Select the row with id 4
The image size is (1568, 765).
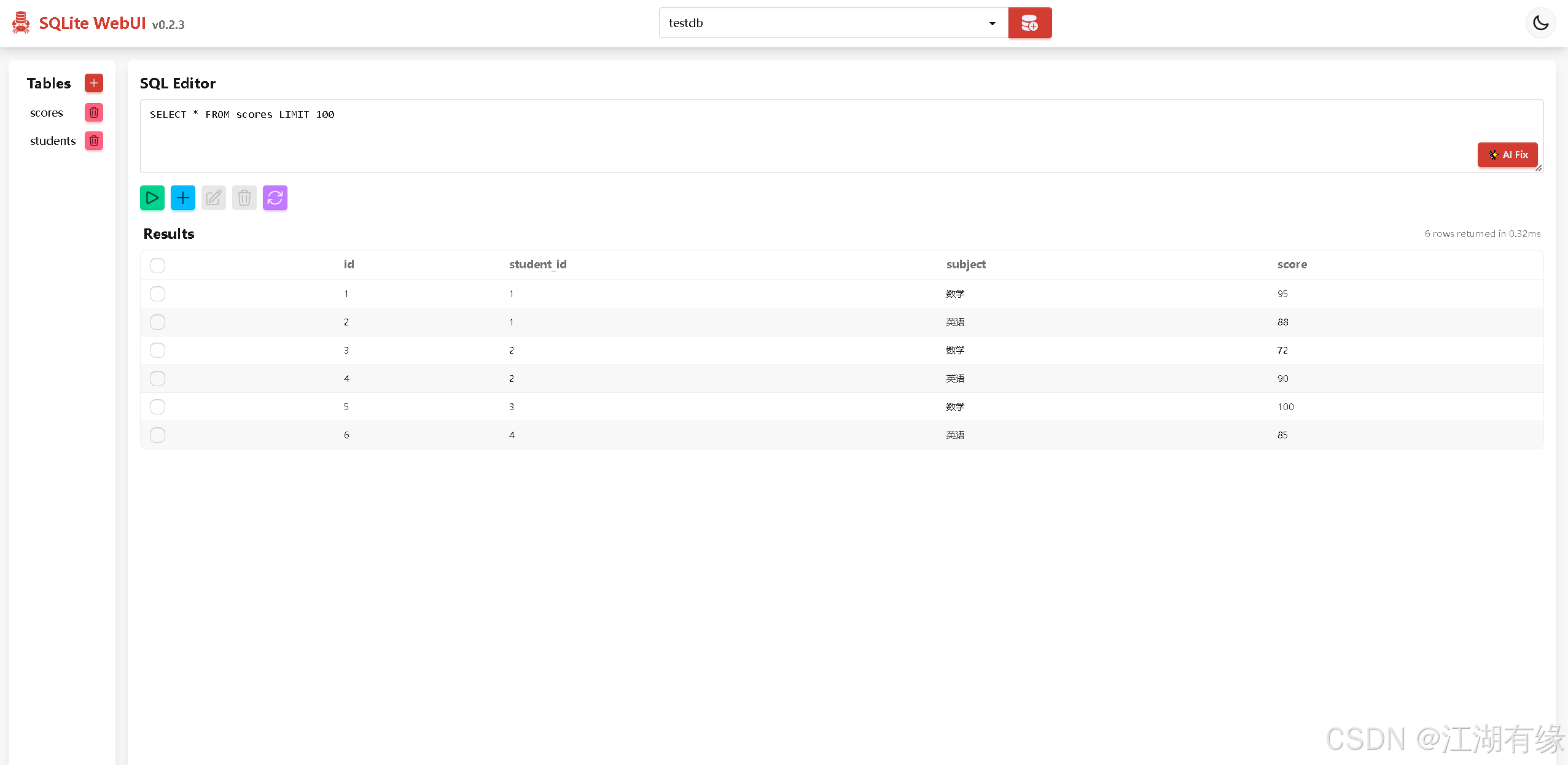click(158, 378)
